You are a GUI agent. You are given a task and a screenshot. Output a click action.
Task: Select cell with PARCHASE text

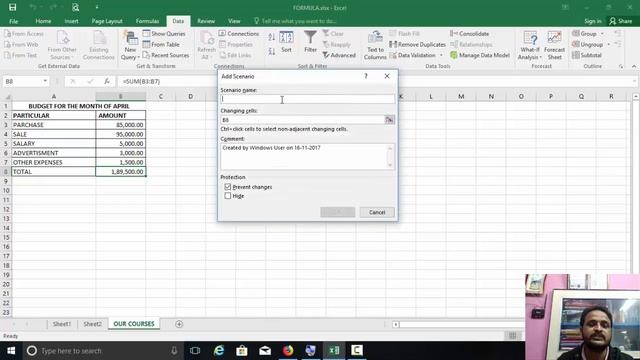(x=54, y=125)
